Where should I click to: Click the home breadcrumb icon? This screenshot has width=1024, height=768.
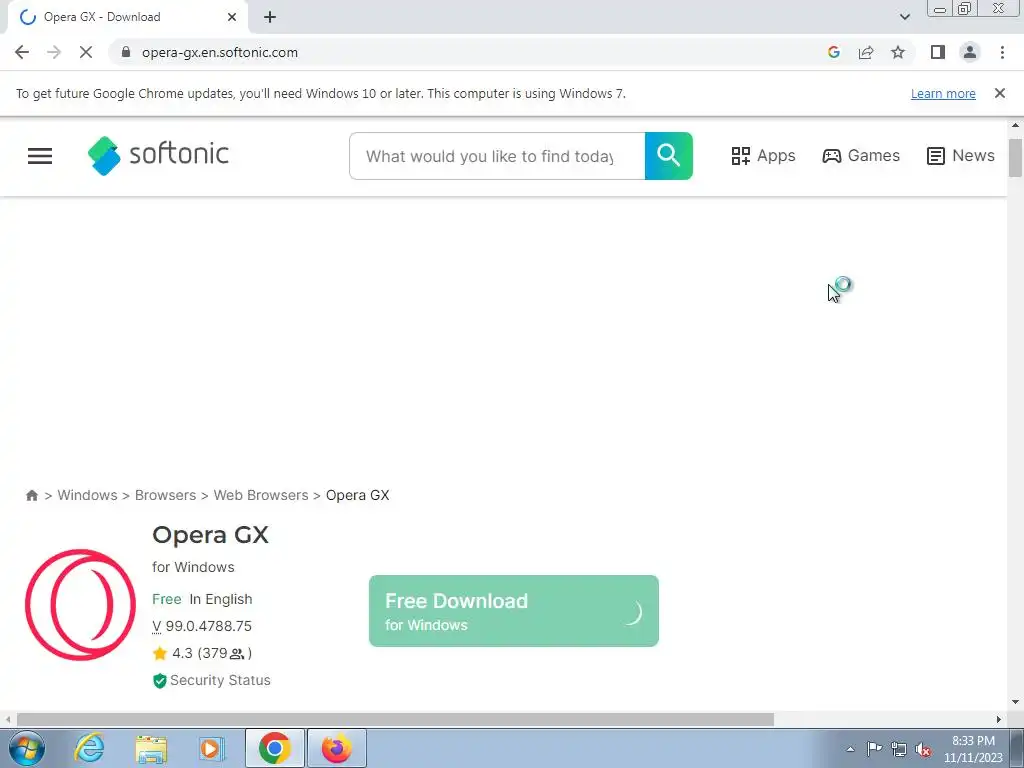31,495
